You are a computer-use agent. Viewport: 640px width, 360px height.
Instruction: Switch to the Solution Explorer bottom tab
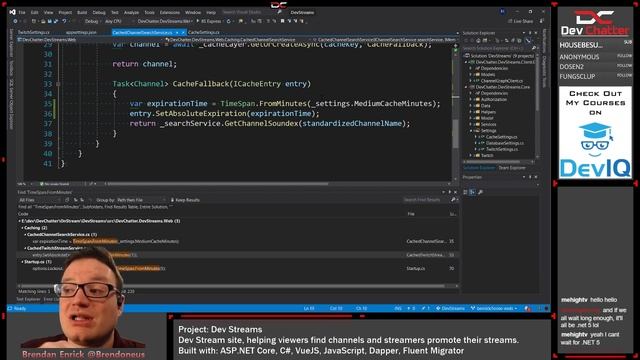click(479, 168)
